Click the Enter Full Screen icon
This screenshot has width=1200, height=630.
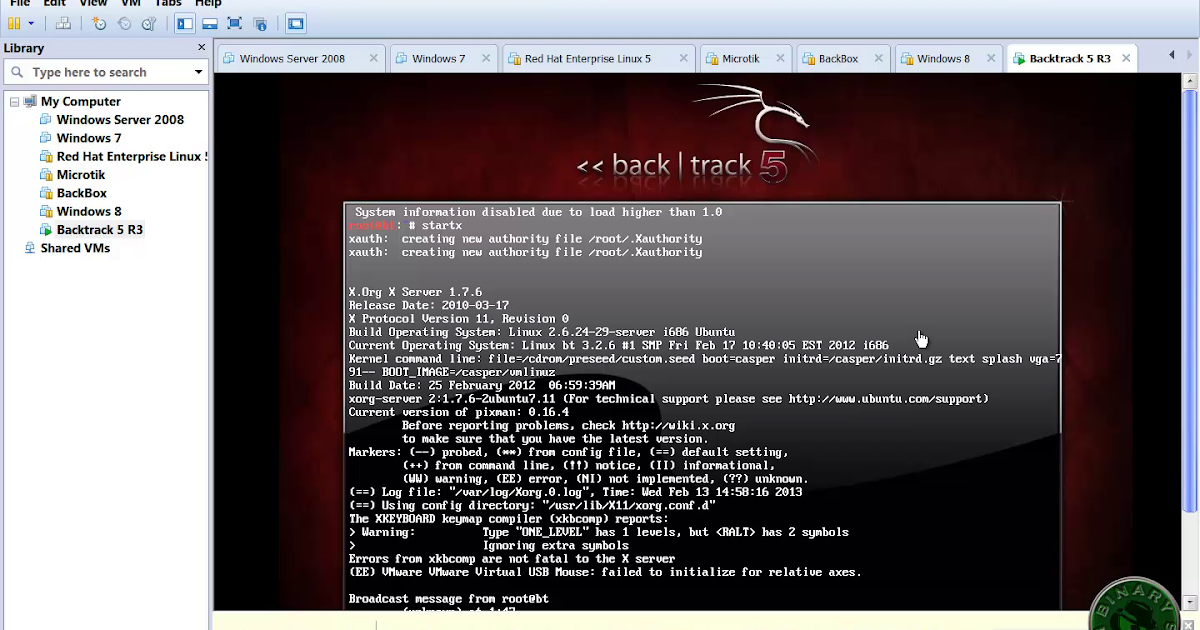(x=235, y=23)
